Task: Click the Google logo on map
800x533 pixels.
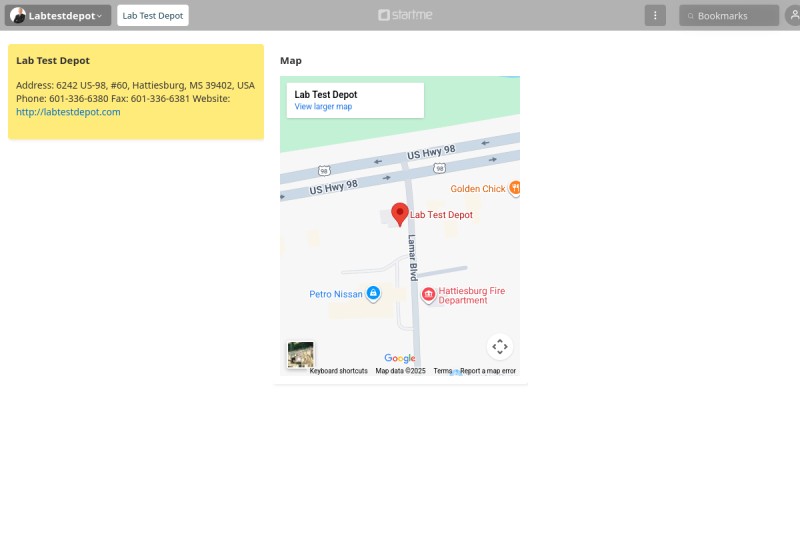Action: tap(399, 358)
